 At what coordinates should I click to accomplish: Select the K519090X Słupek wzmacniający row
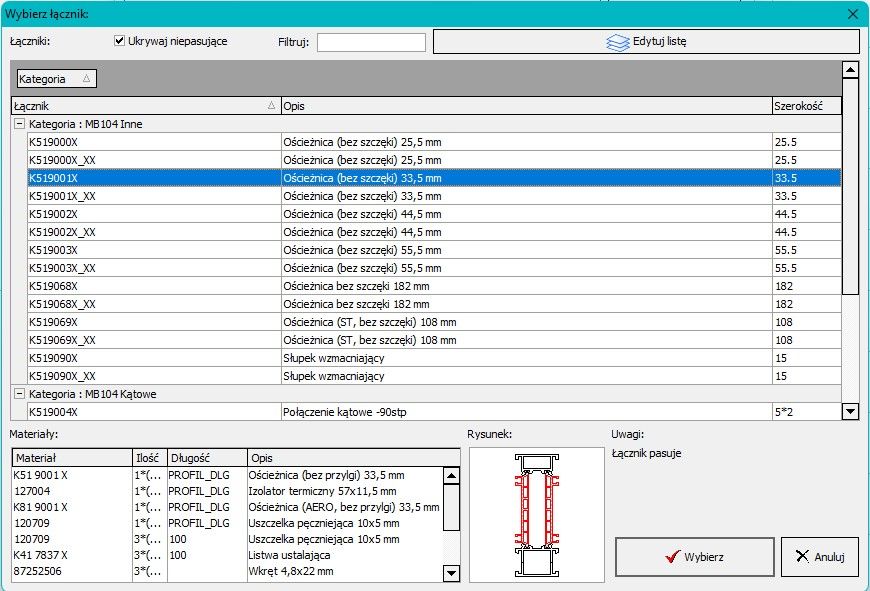coord(150,358)
